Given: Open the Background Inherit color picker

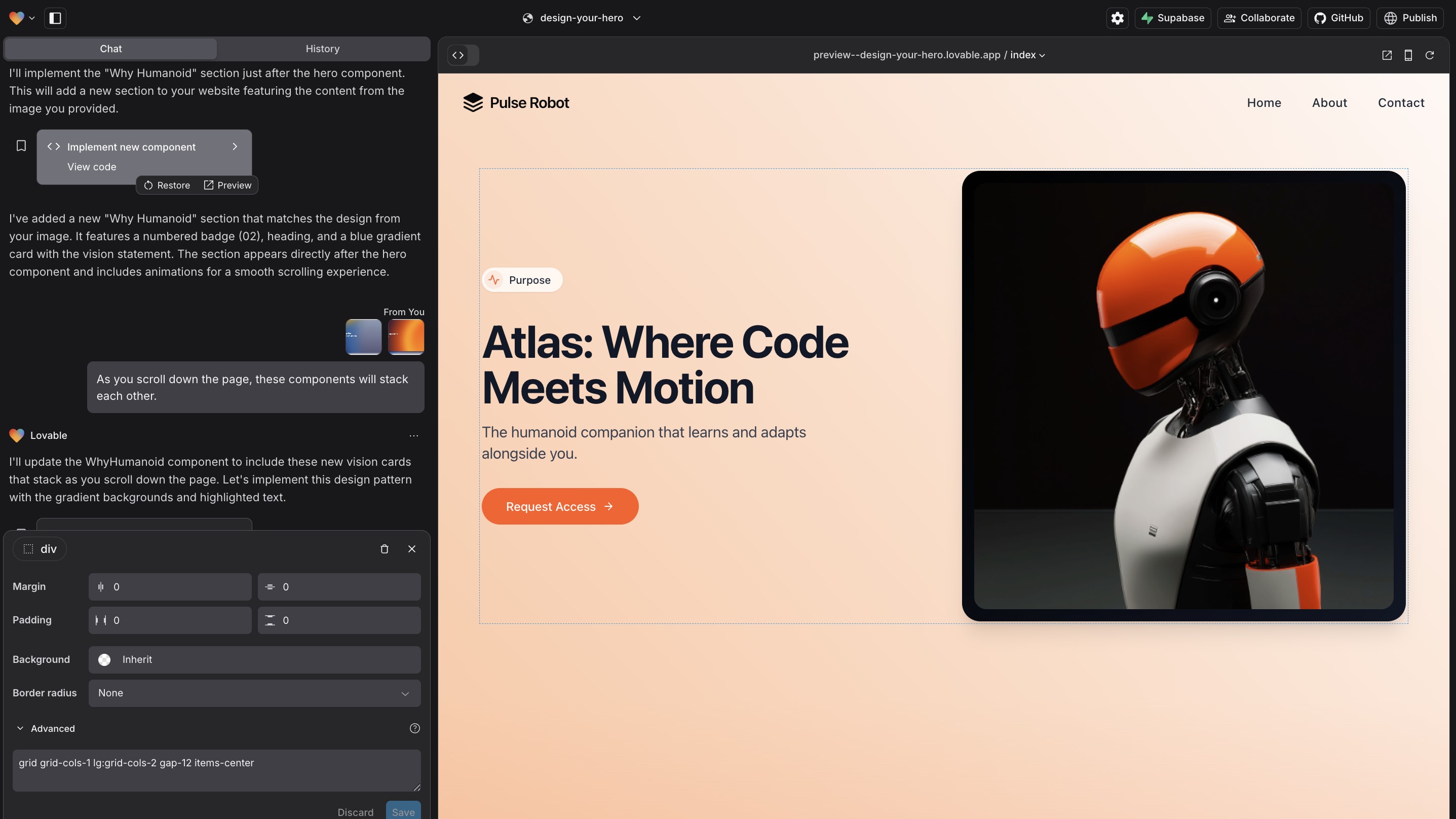Looking at the screenshot, I should 254,659.
